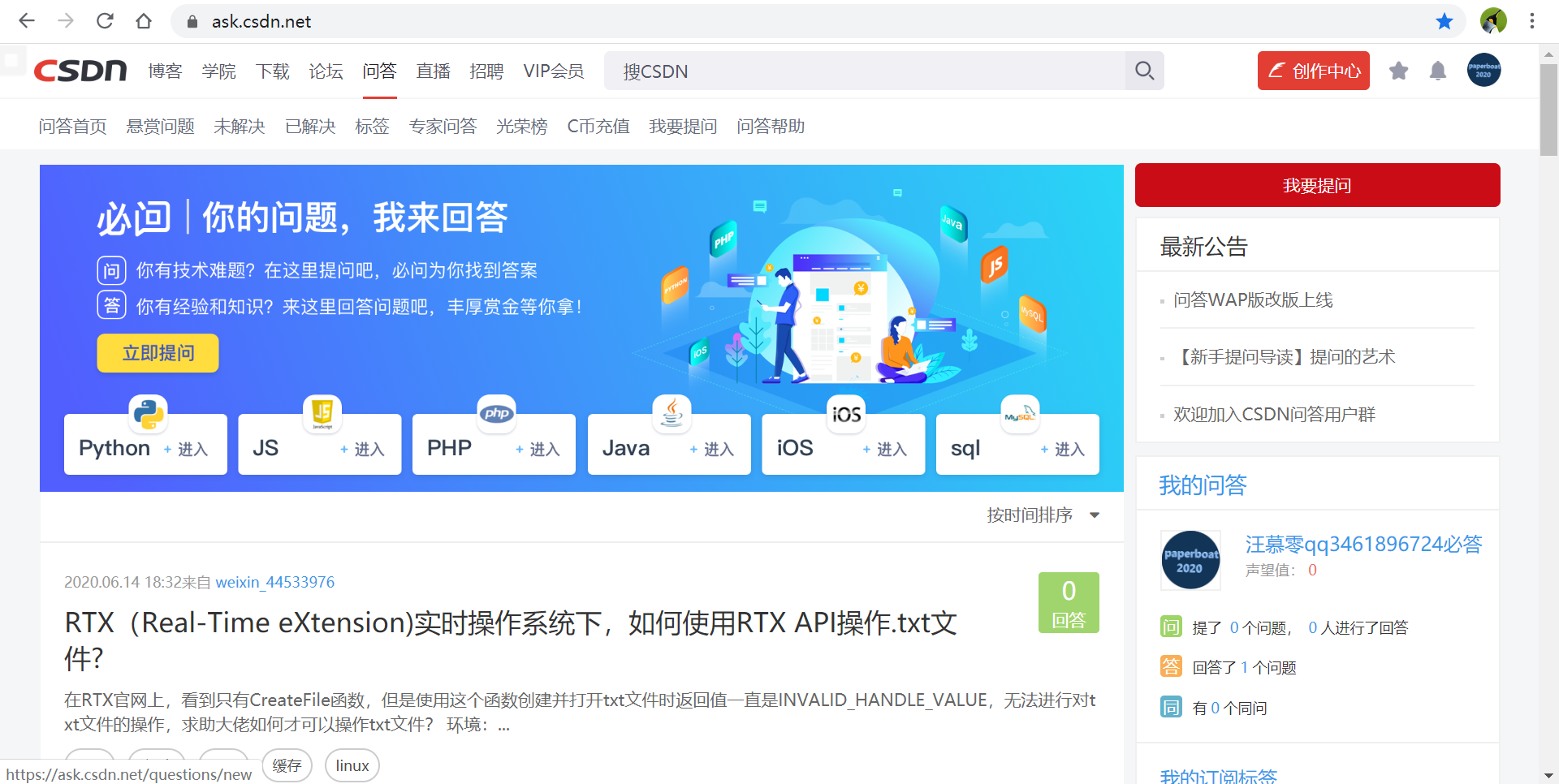Enter the PHP question category
1559x784 pixels.
pos(494,445)
